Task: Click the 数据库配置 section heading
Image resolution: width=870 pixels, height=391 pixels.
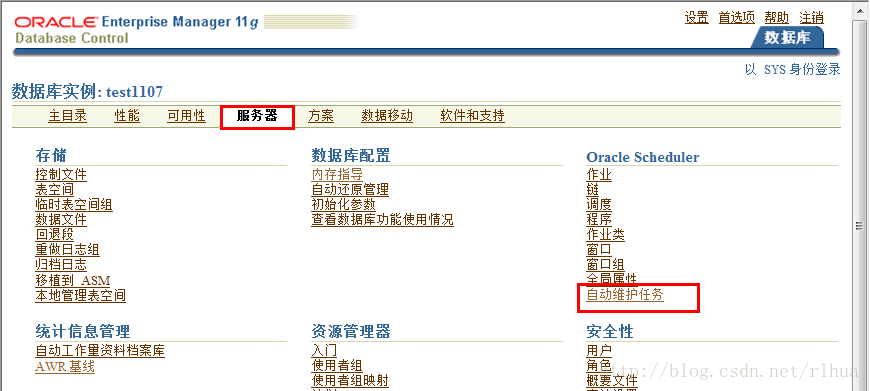Action: pos(351,155)
